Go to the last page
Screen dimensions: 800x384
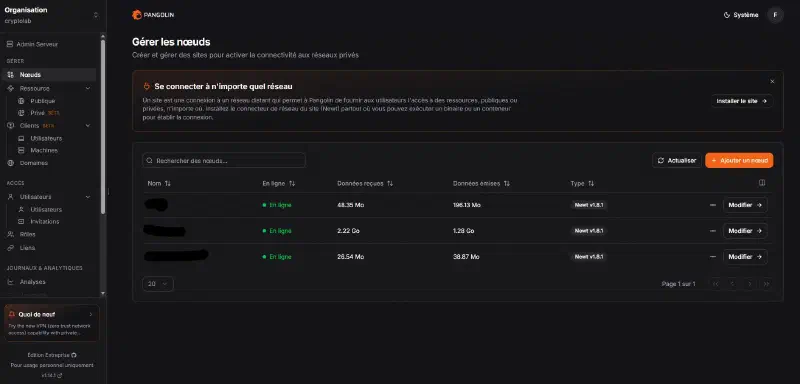point(766,284)
